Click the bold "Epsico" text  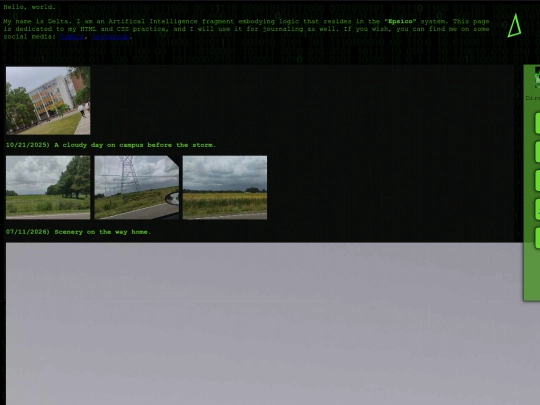tap(400, 21)
